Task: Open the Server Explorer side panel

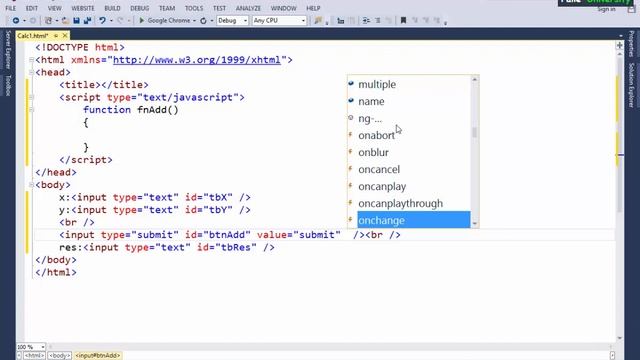Action: tap(8, 49)
